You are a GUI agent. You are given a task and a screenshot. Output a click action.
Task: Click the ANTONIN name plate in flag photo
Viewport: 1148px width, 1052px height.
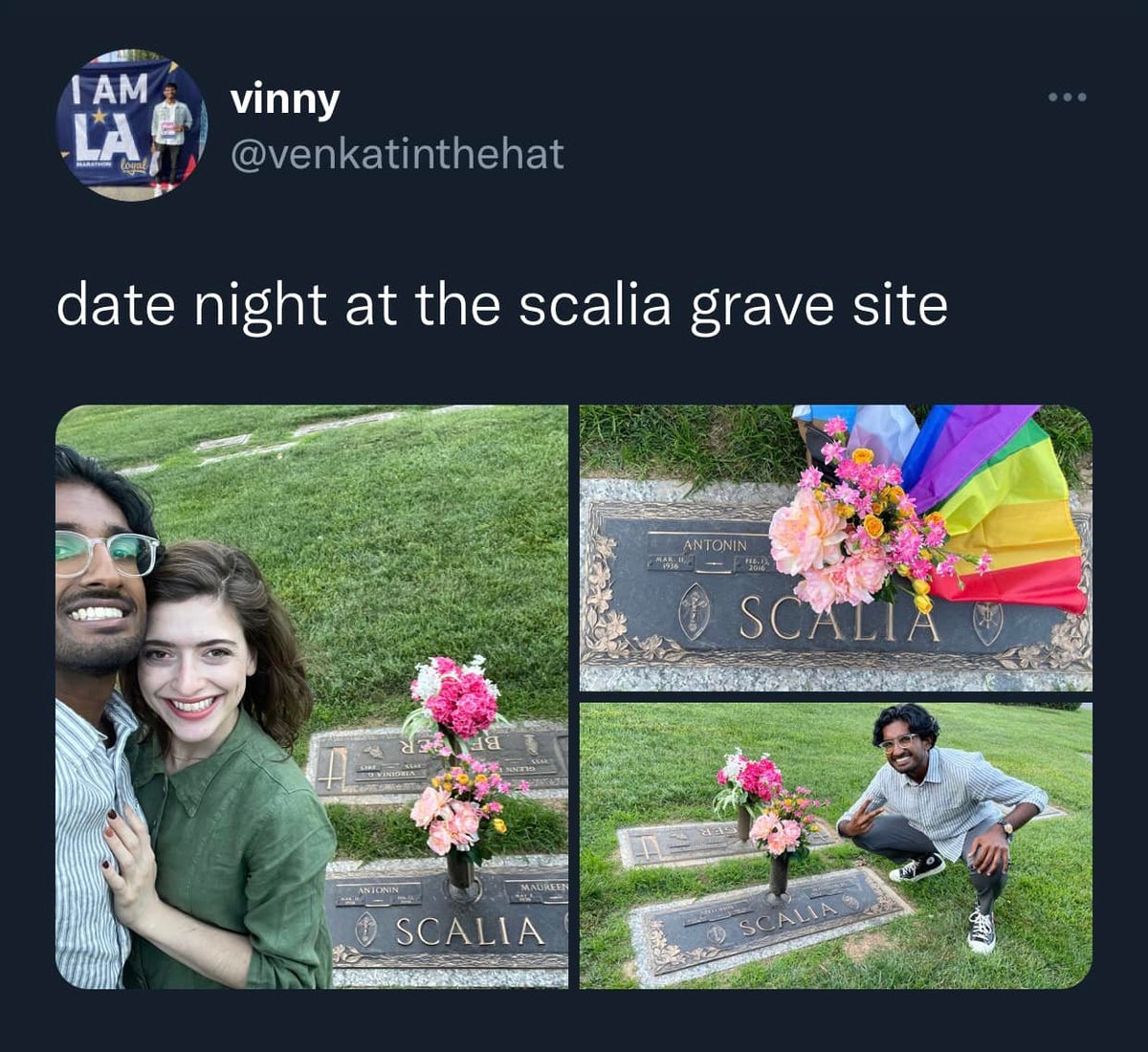point(714,544)
